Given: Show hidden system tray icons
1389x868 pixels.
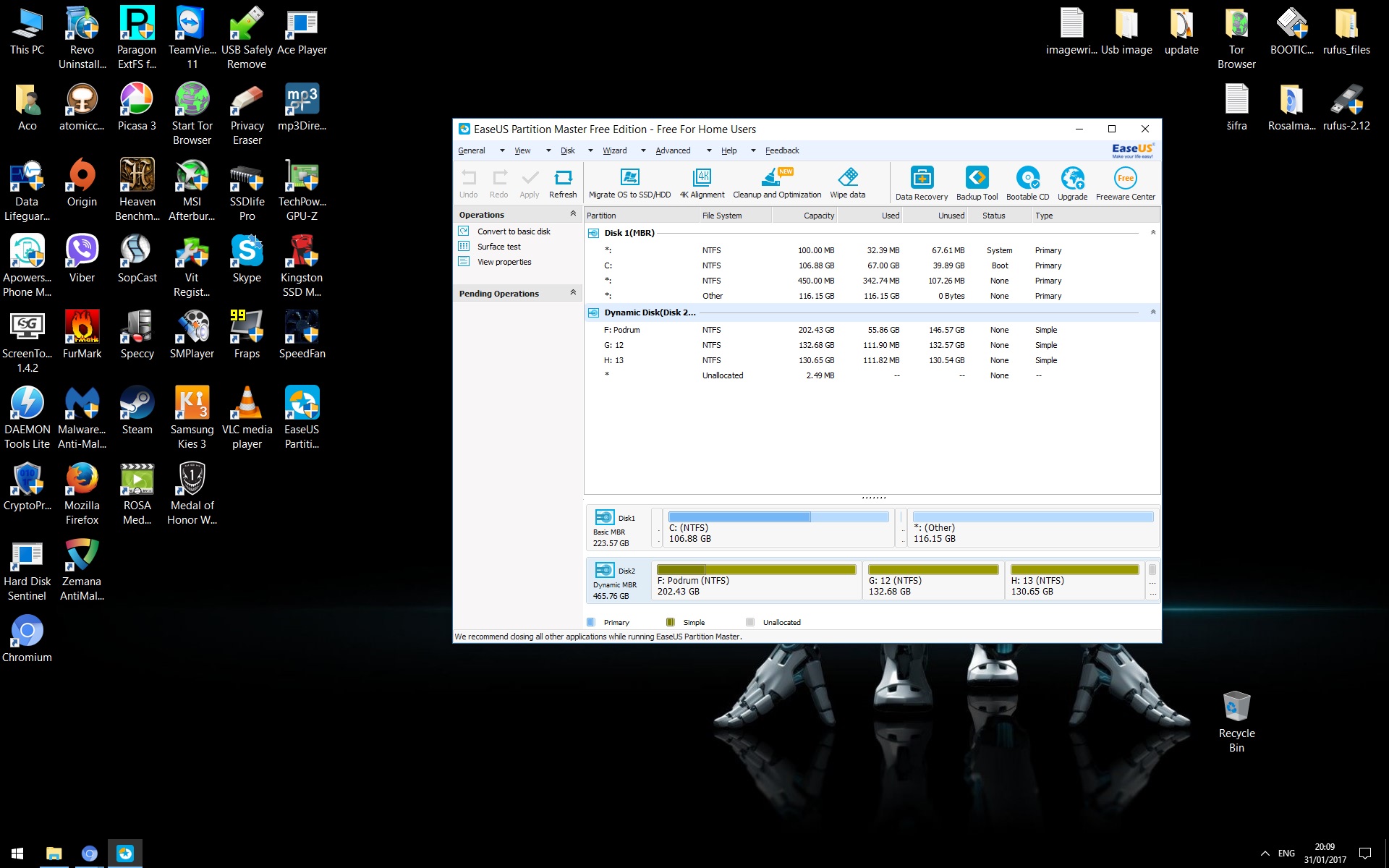Looking at the screenshot, I should tap(1265, 854).
